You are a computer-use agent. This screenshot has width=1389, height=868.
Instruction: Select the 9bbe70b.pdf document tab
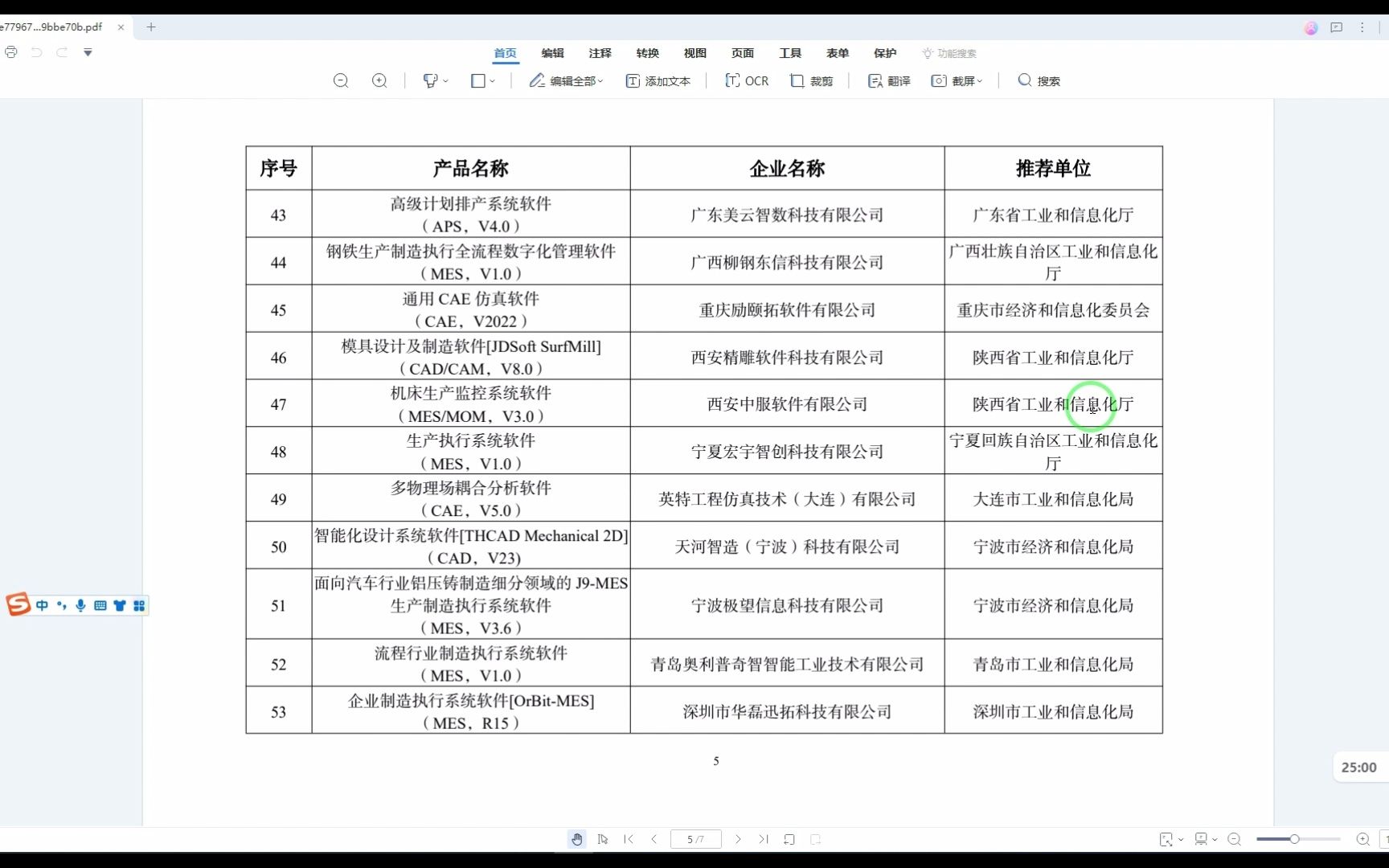52,27
